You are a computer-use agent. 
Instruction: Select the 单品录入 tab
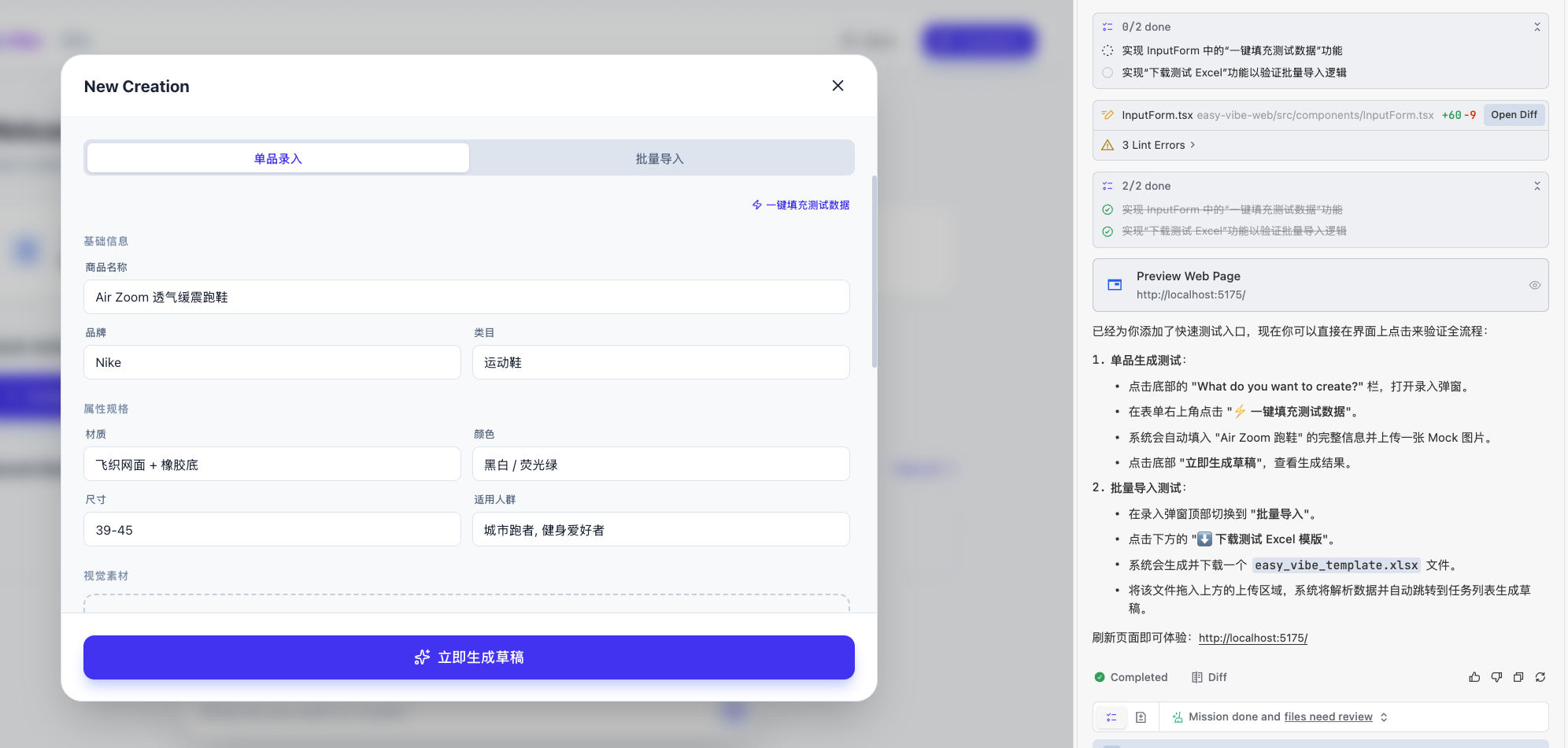click(278, 158)
